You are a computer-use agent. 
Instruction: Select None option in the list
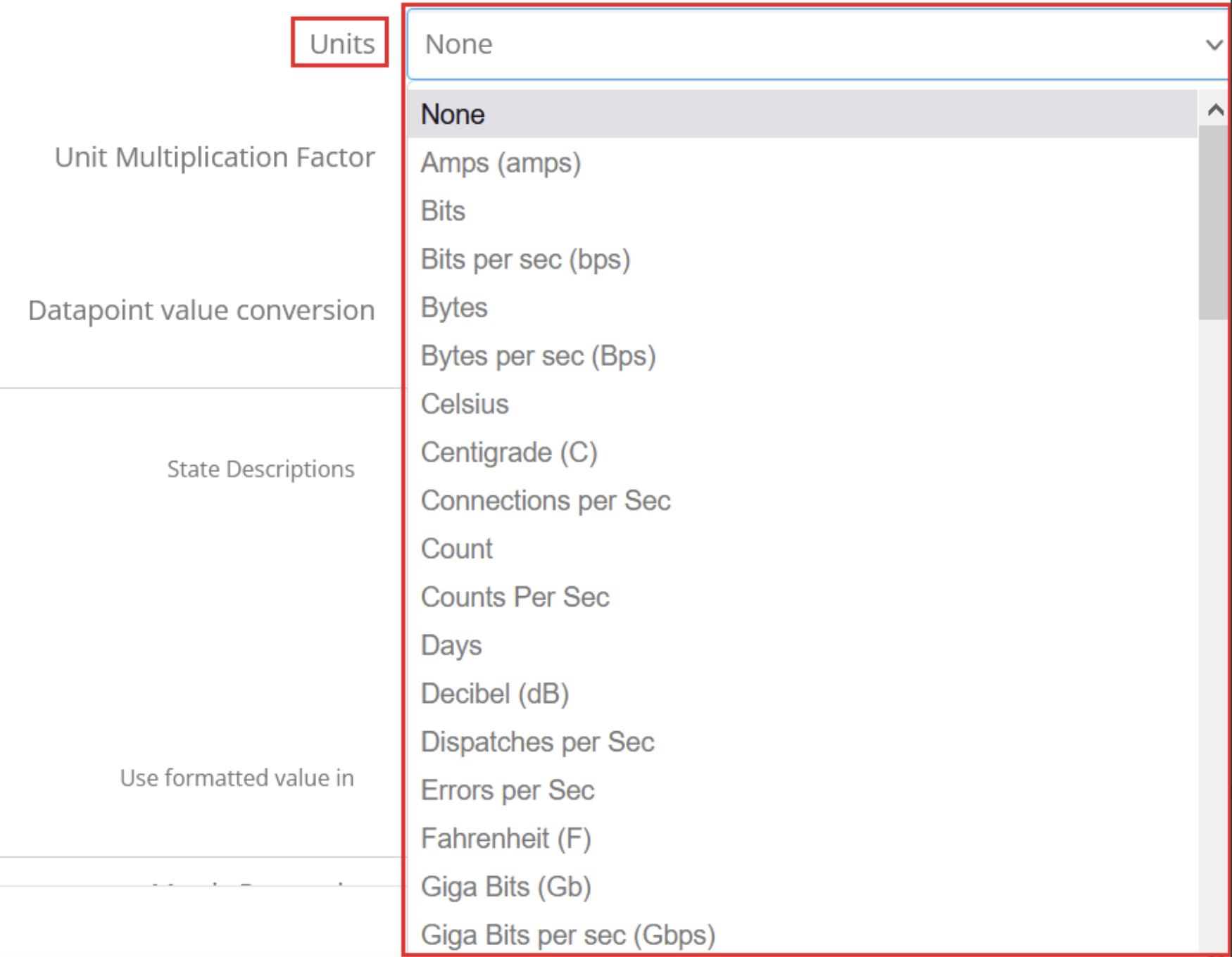click(453, 114)
